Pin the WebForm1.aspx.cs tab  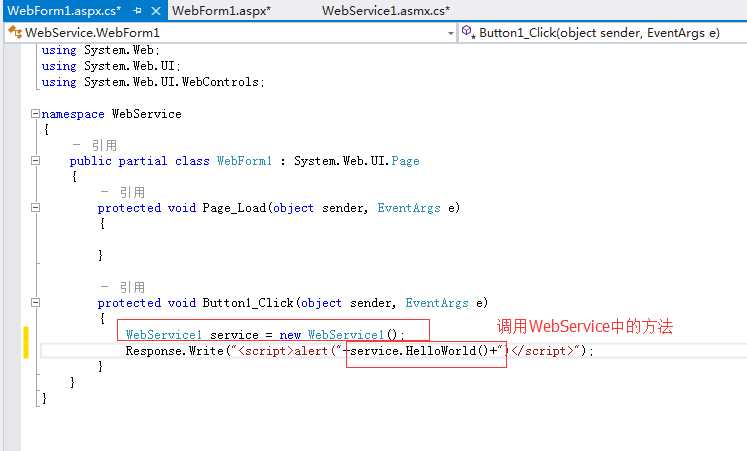click(138, 10)
